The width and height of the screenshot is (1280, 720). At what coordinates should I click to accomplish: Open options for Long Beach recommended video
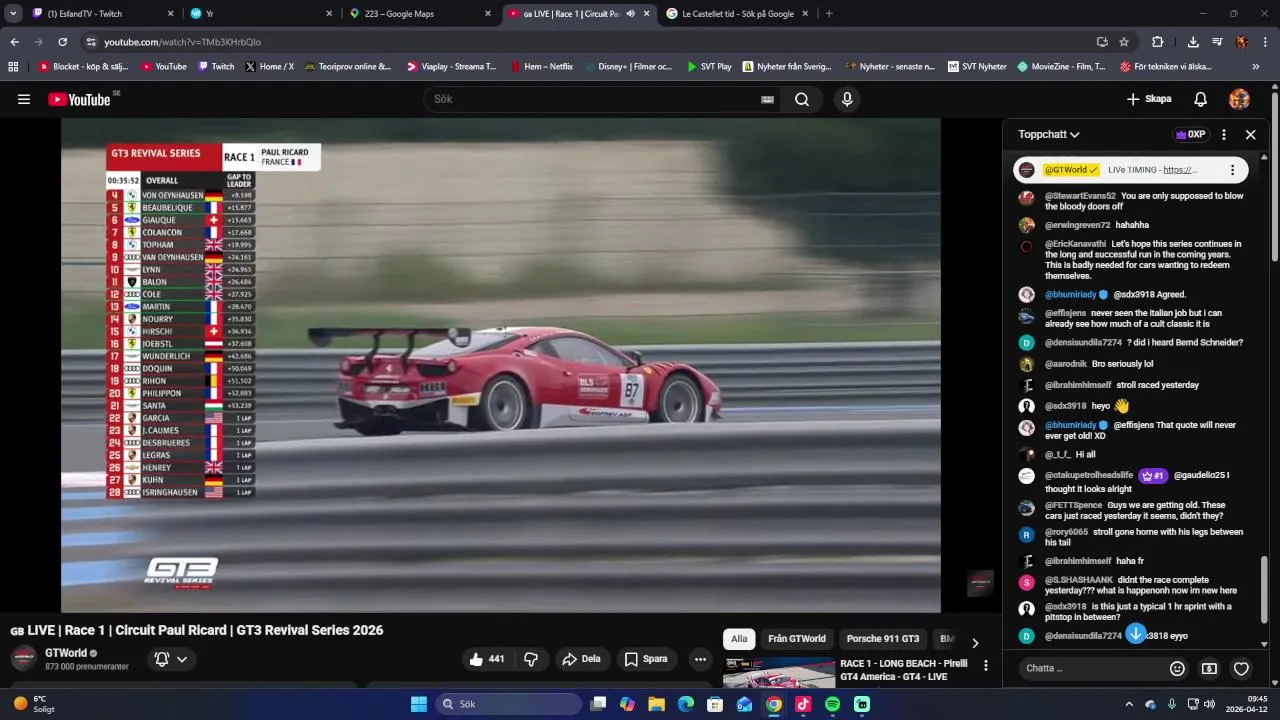click(x=986, y=665)
